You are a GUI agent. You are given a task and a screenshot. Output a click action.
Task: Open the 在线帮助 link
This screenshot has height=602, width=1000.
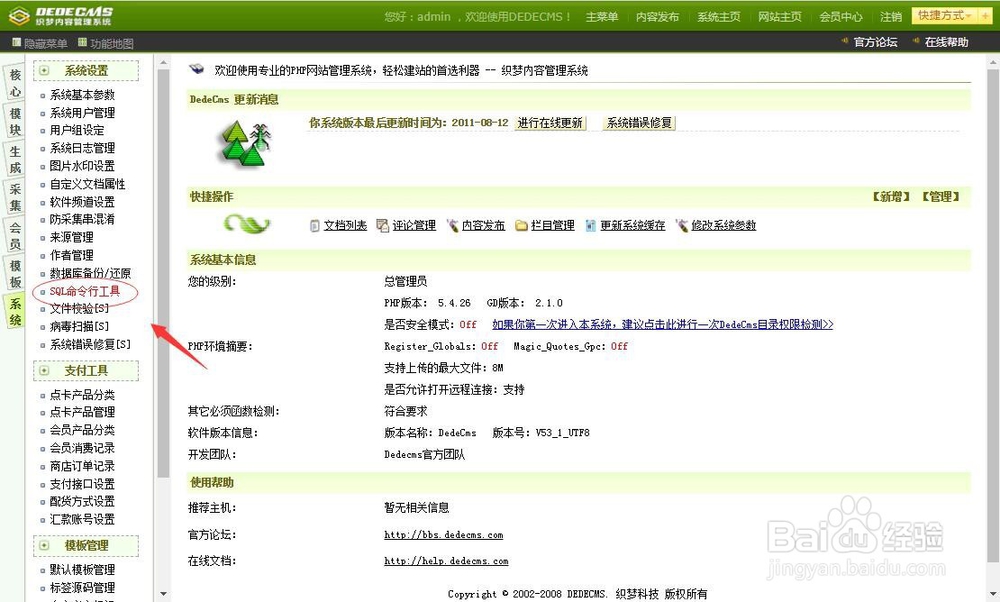(946, 42)
